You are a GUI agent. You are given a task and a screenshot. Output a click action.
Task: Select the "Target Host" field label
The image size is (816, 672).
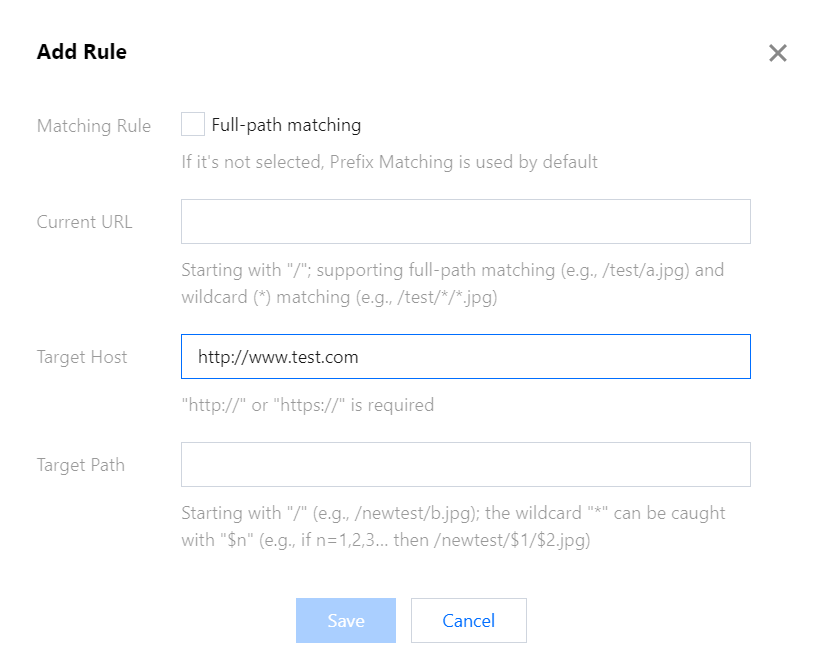(82, 357)
